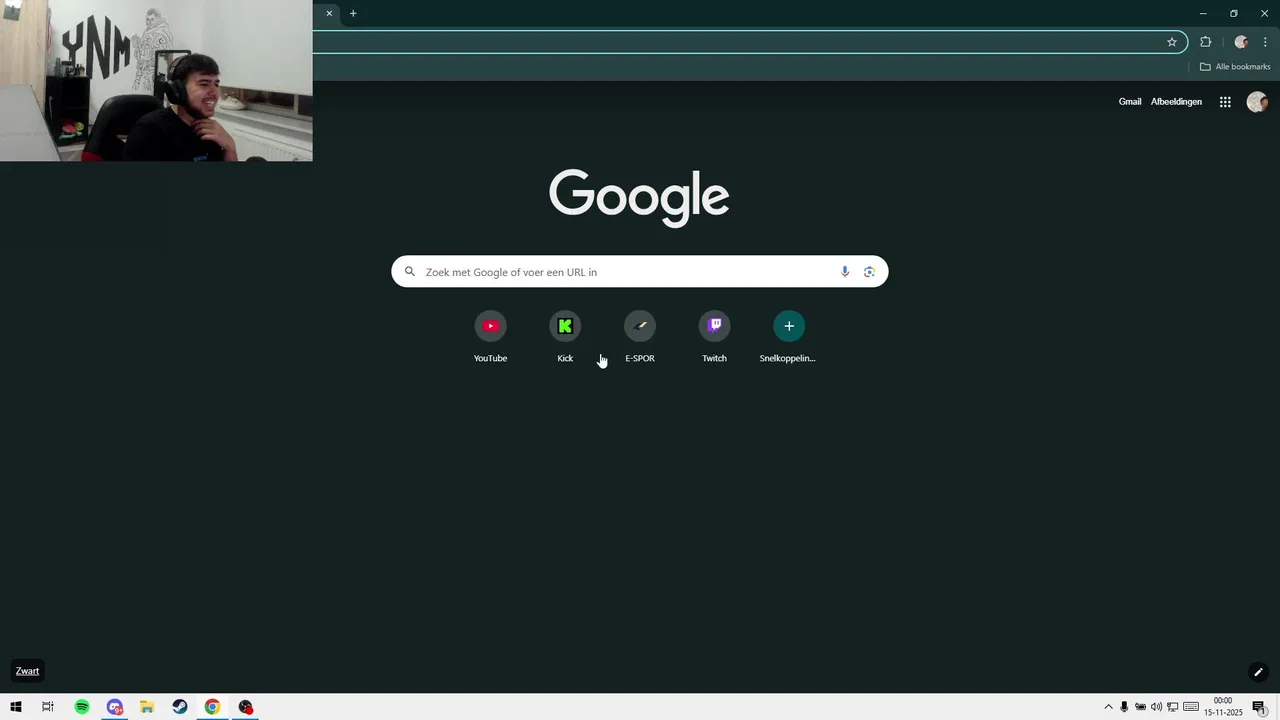
Task: Open the Google apps grid
Action: [x=1225, y=102]
